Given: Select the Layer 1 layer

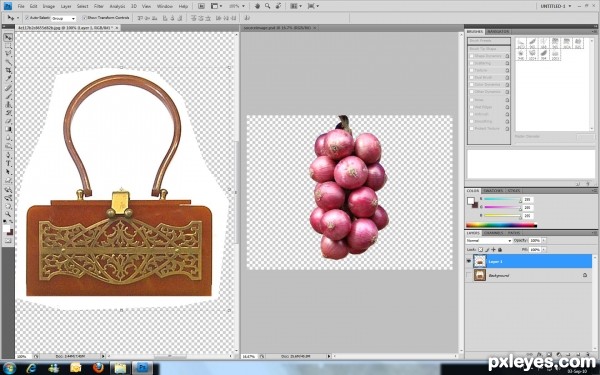Looking at the screenshot, I should click(x=528, y=261).
